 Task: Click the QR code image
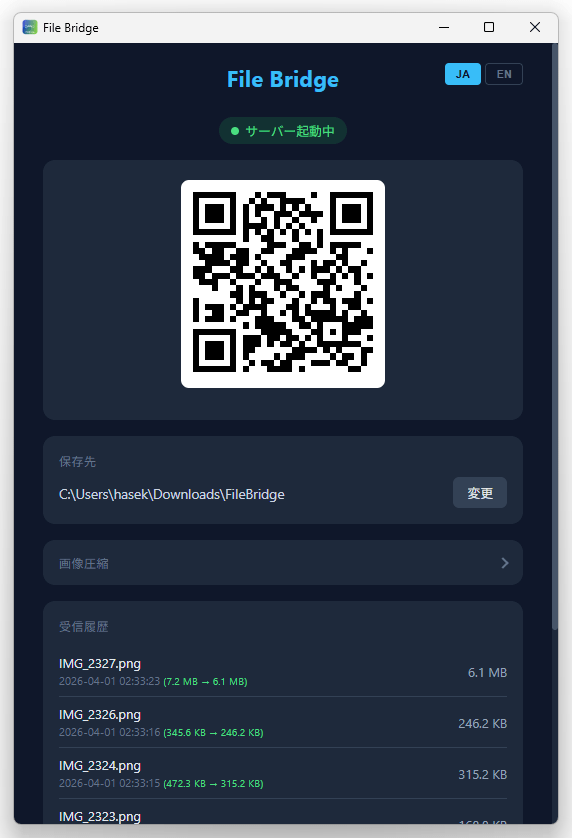pyautogui.click(x=283, y=284)
